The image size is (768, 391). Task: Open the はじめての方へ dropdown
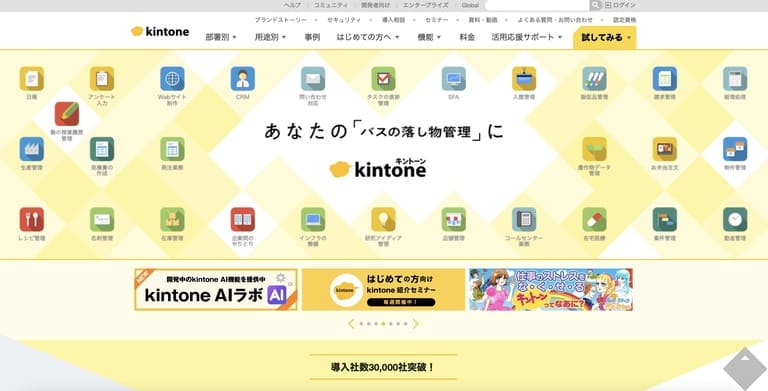point(368,37)
